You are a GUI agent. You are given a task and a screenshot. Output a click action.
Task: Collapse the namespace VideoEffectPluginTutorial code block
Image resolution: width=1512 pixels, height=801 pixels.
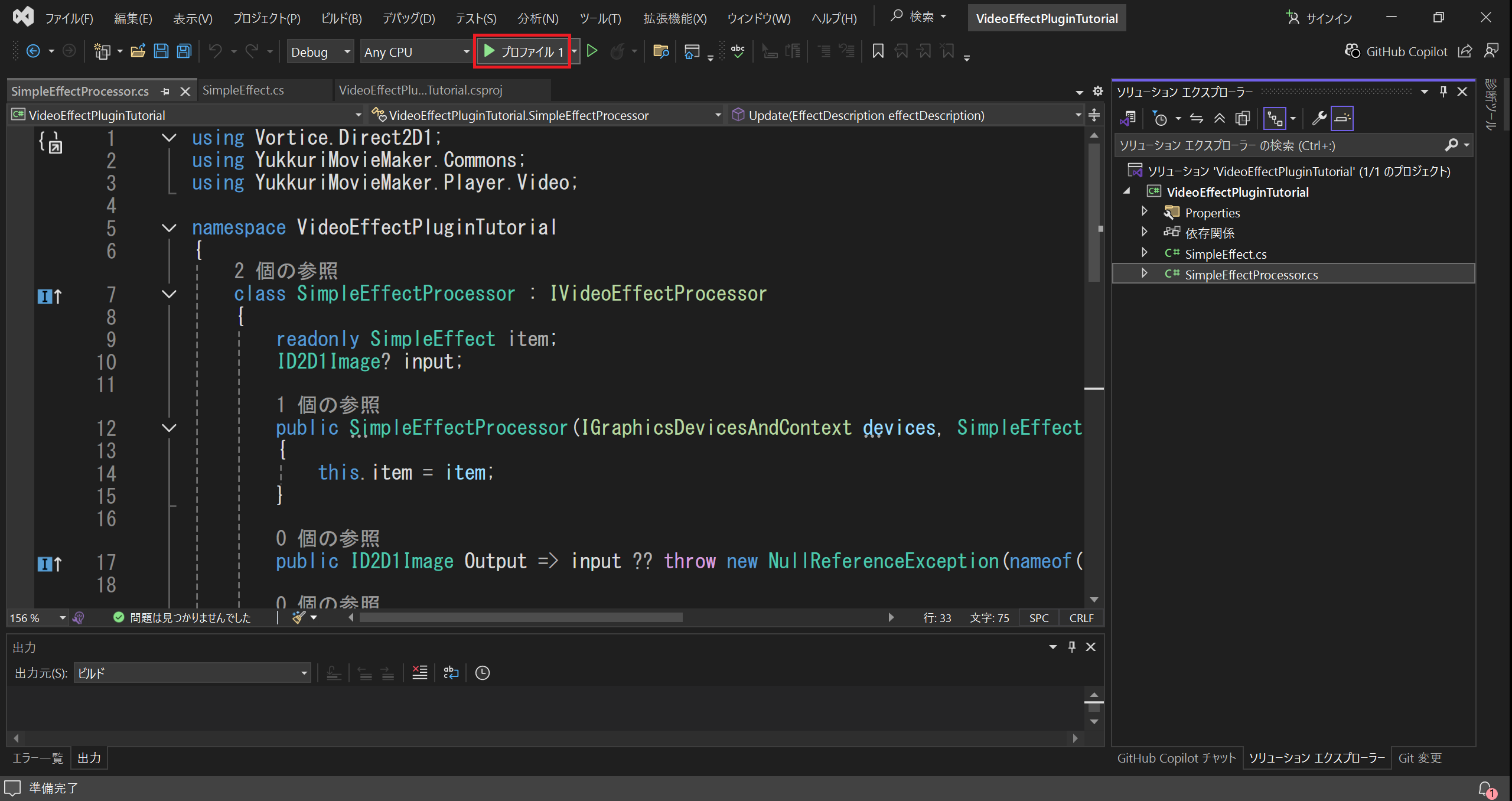coord(169,228)
